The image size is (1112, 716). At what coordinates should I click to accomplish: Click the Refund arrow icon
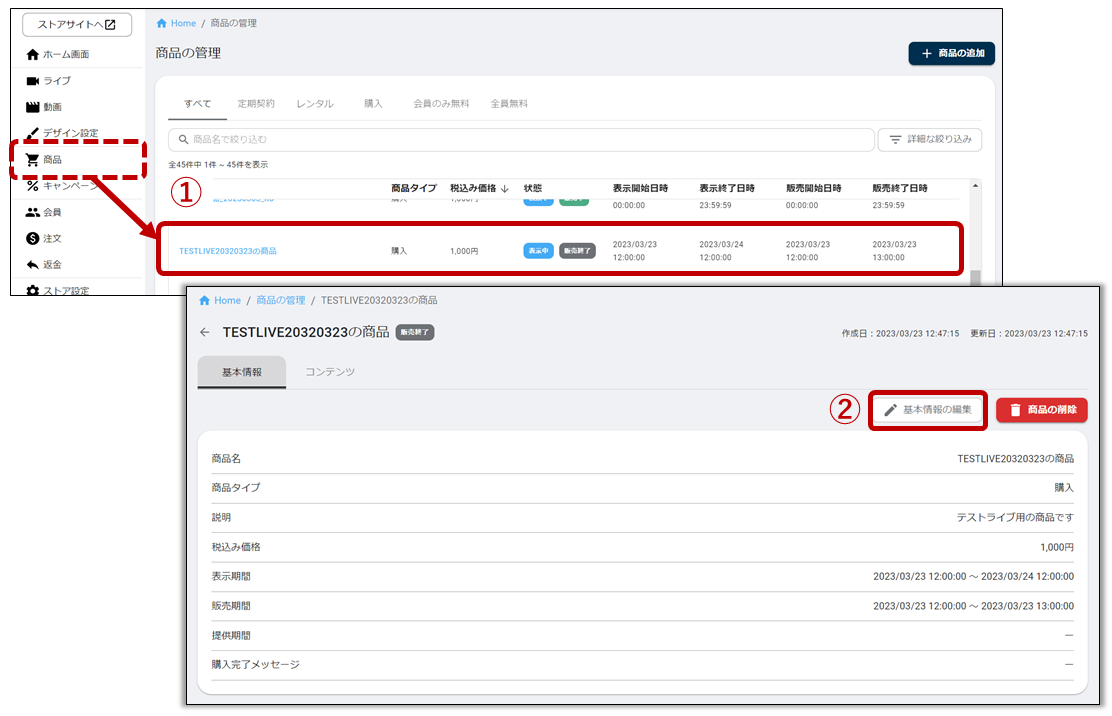click(33, 265)
